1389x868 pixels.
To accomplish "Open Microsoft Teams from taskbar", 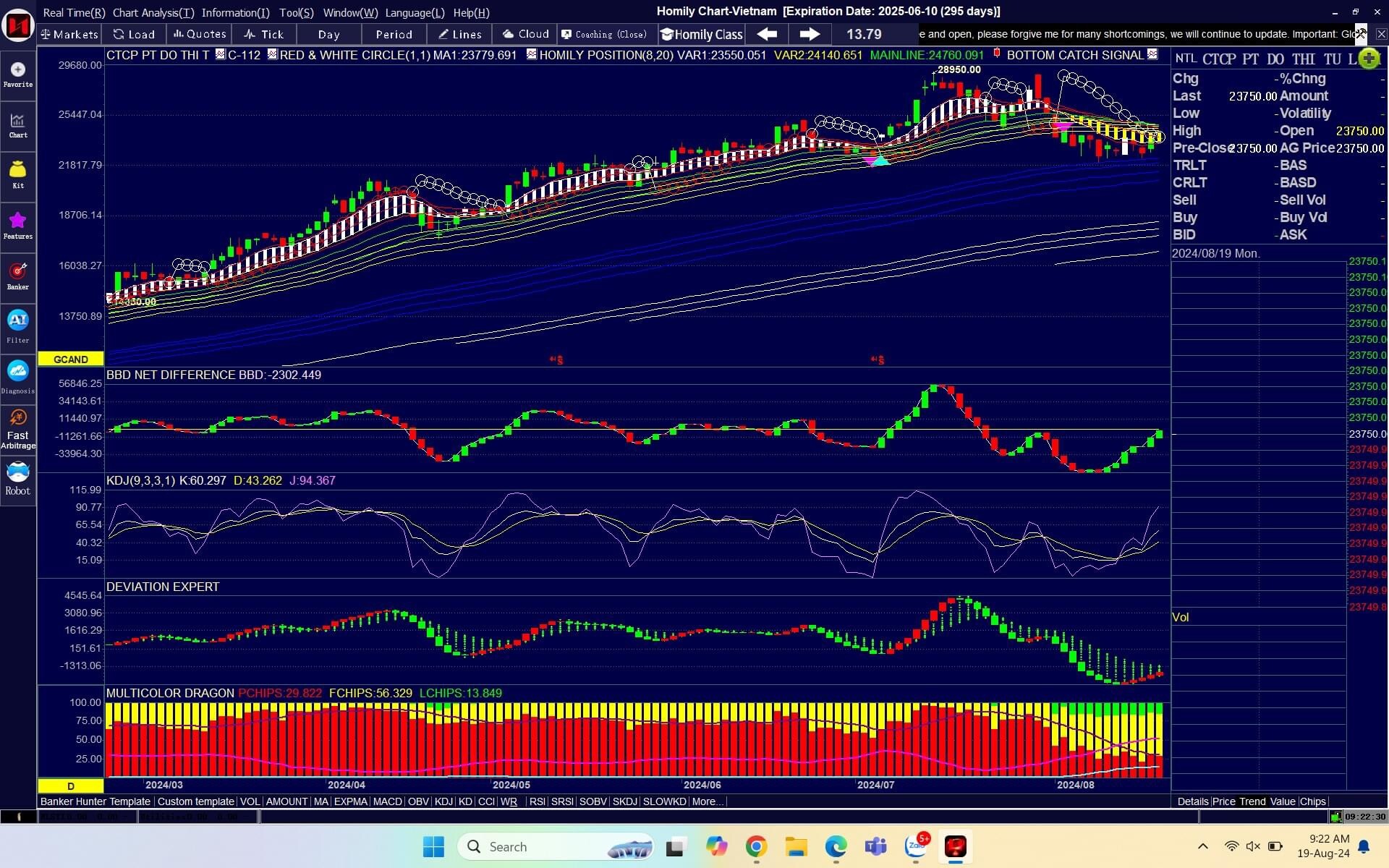I will click(875, 846).
